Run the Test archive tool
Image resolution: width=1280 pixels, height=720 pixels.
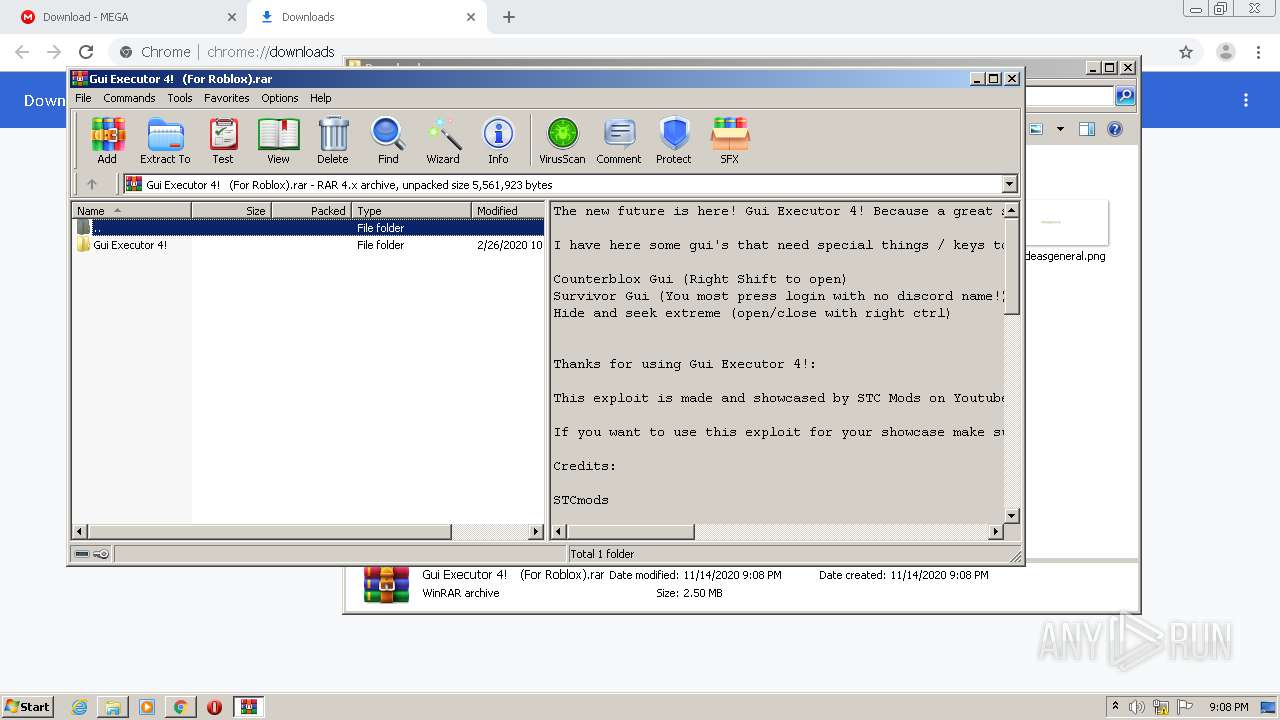coord(223,140)
